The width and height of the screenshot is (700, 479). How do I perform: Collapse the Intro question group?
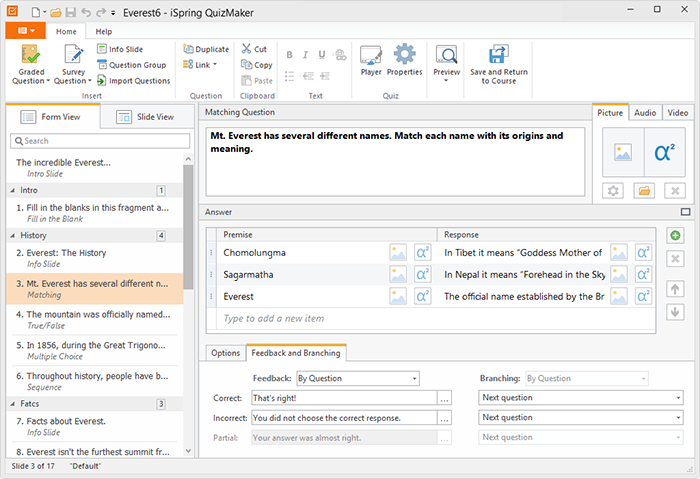point(12,191)
